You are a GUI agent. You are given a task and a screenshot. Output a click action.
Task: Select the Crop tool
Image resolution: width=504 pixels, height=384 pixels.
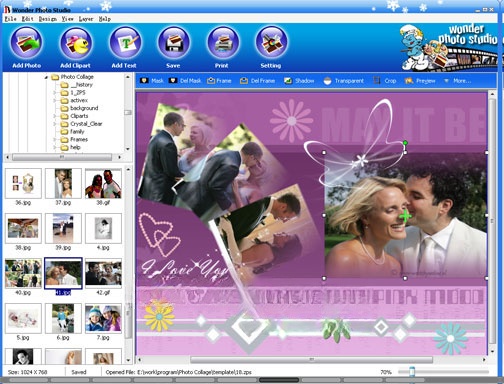tap(385, 81)
